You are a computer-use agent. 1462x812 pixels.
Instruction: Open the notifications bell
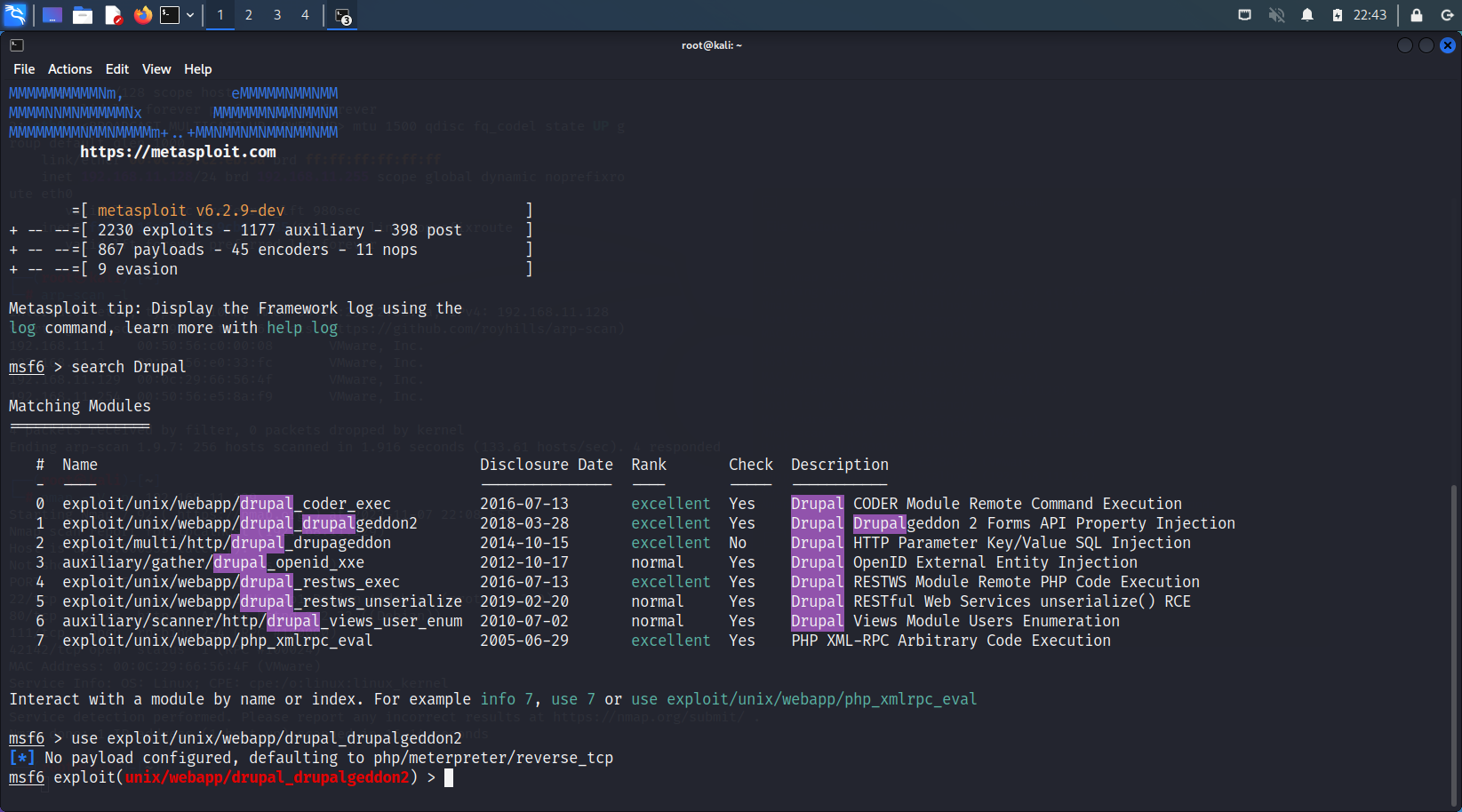click(1307, 15)
